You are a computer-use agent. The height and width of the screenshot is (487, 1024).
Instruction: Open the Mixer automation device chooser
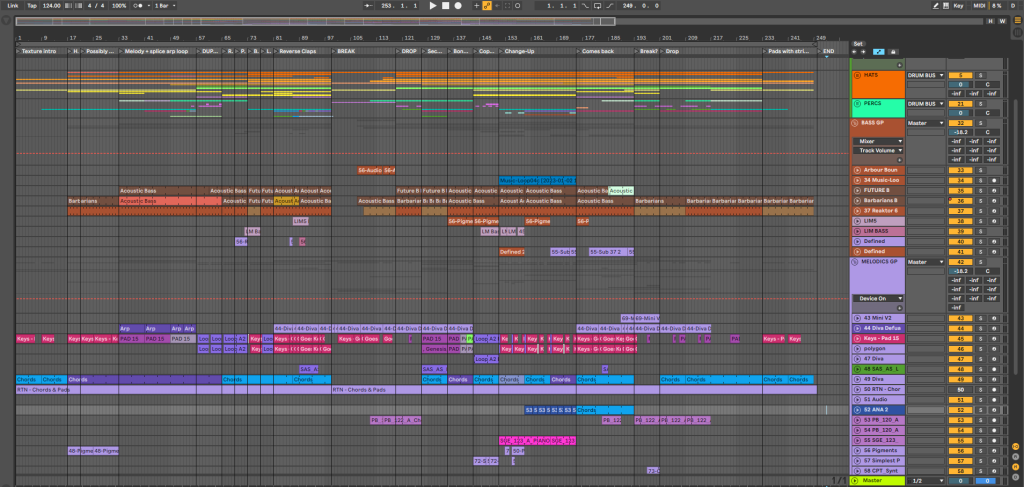[878, 141]
